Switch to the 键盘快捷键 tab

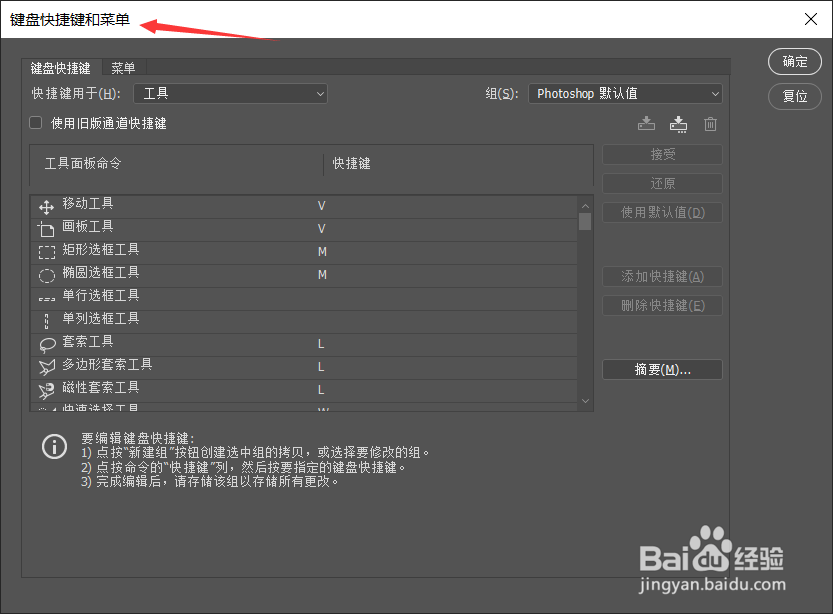[x=61, y=68]
